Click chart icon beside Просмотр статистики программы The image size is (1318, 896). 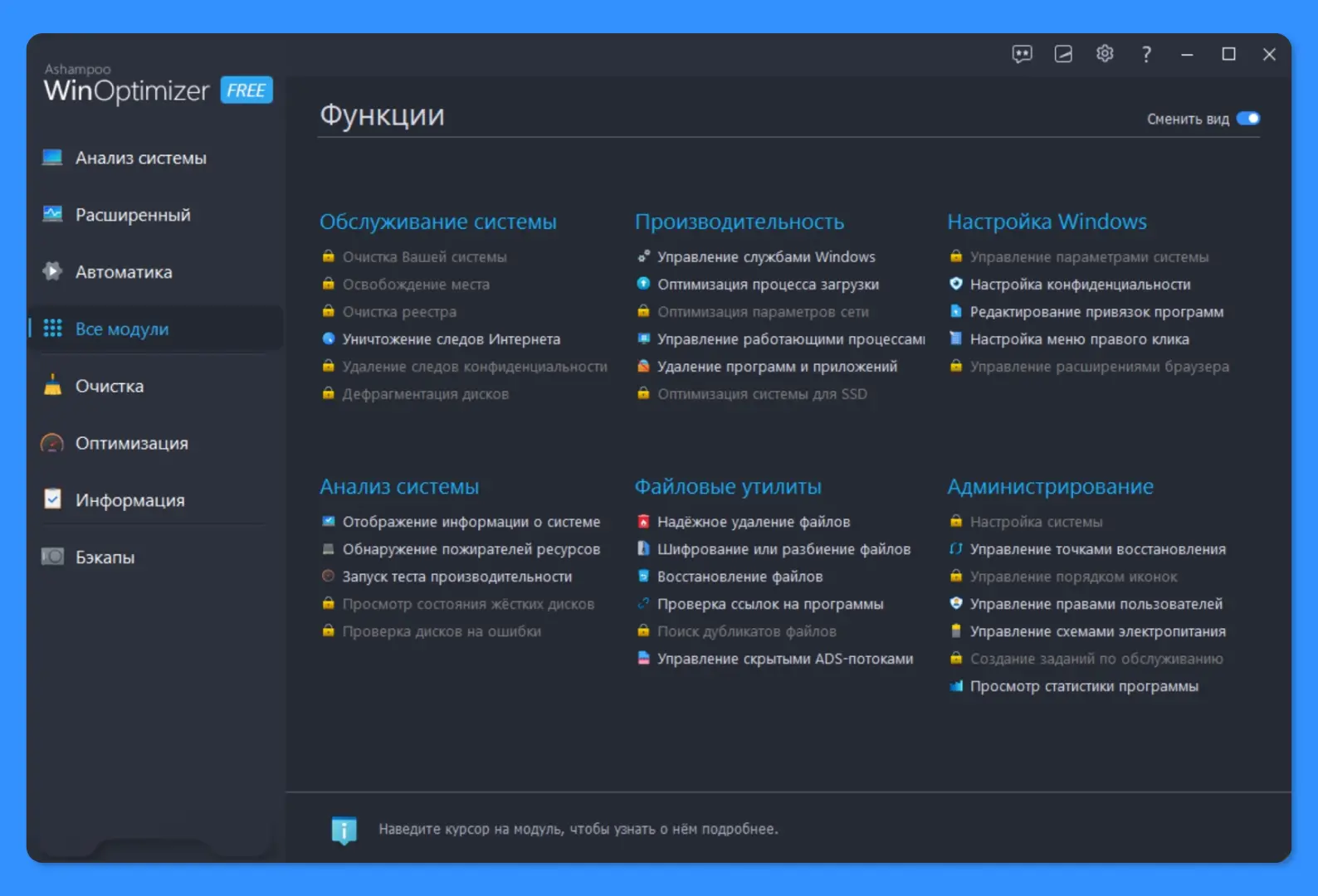(956, 685)
